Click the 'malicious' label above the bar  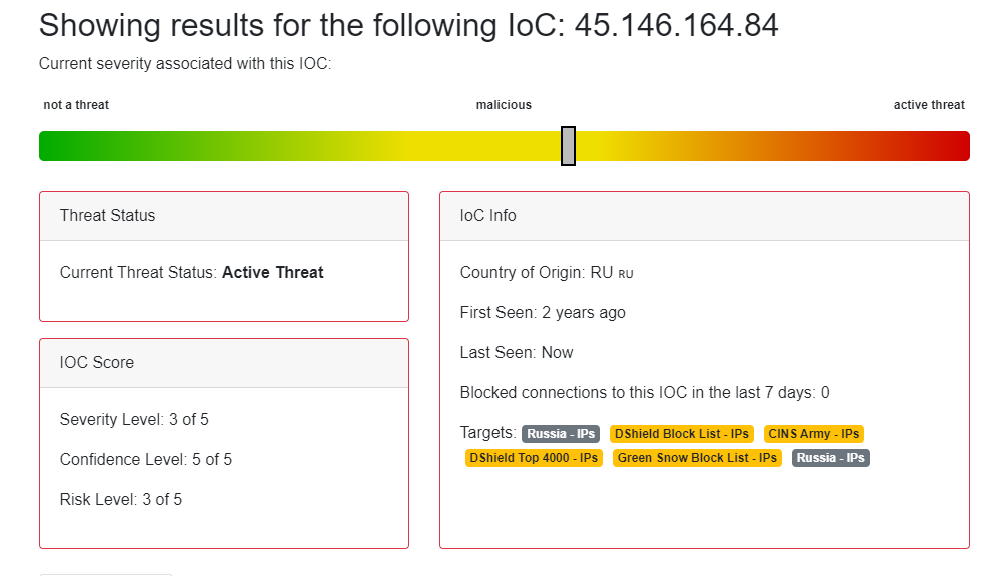pos(504,105)
